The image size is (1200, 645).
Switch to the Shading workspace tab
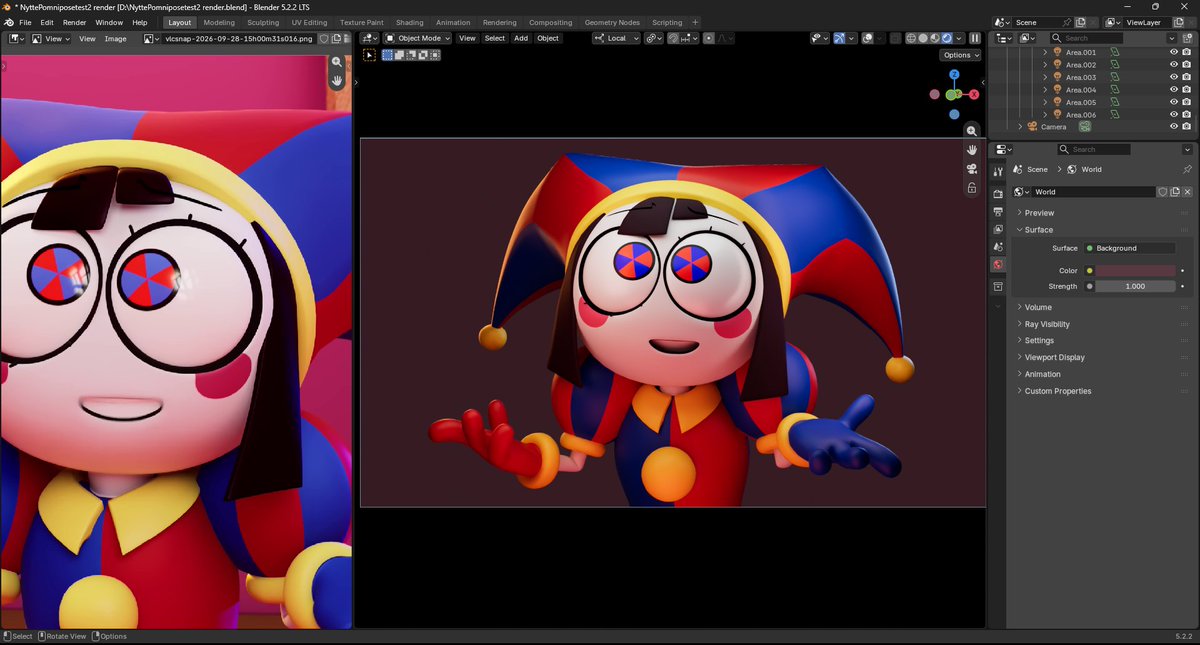click(409, 22)
